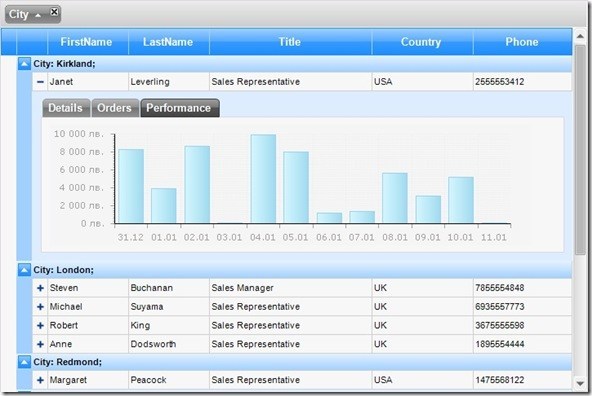Image resolution: width=592 pixels, height=396 pixels.
Task: Remove the City grouping with its X icon
Action: tap(54, 12)
